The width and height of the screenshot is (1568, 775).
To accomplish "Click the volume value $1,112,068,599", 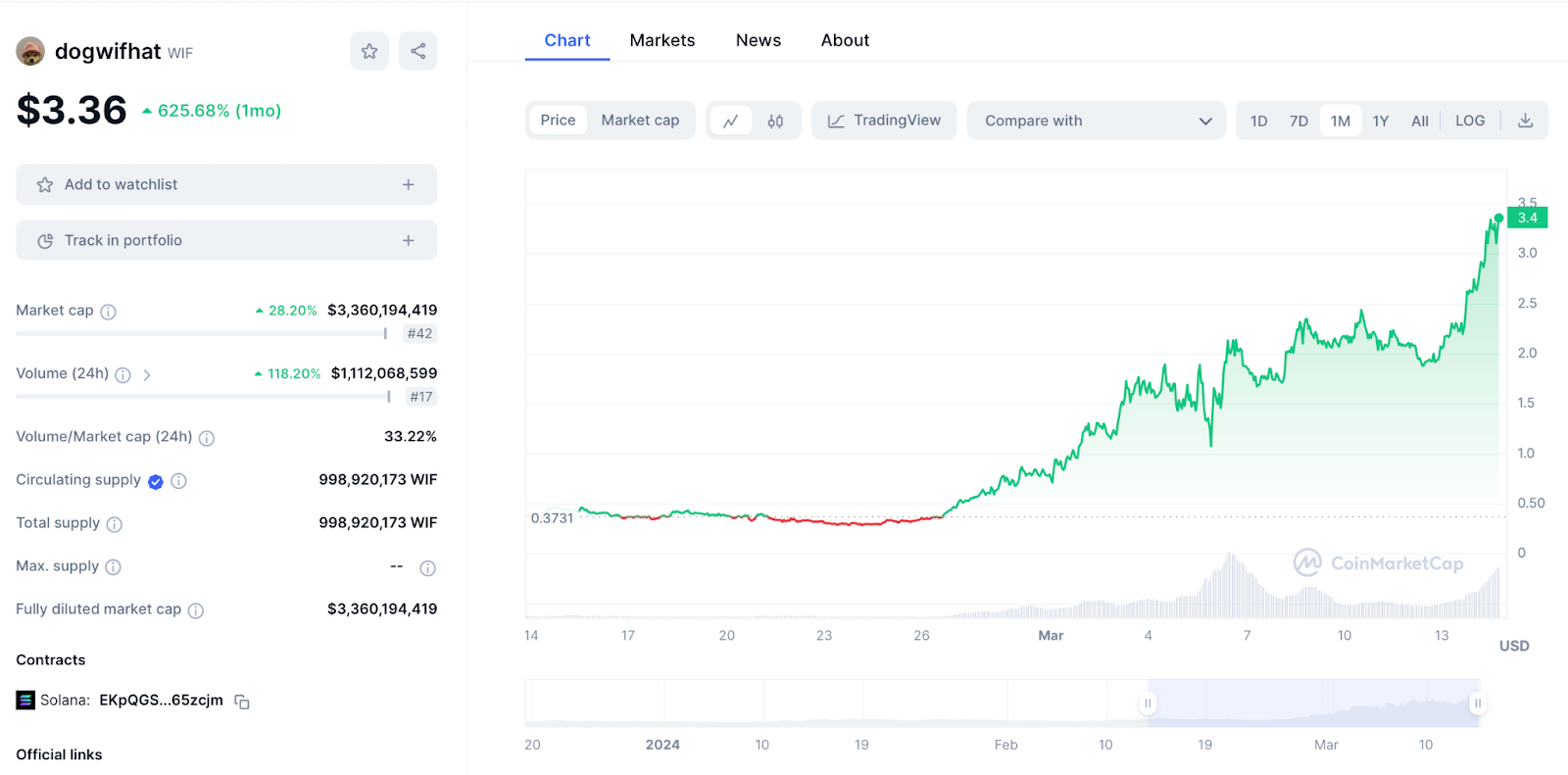I will tap(384, 373).
